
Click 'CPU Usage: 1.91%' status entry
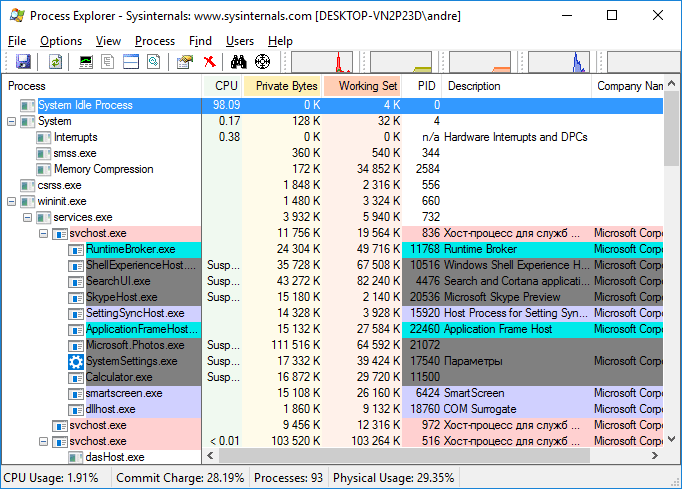pyautogui.click(x=51, y=478)
